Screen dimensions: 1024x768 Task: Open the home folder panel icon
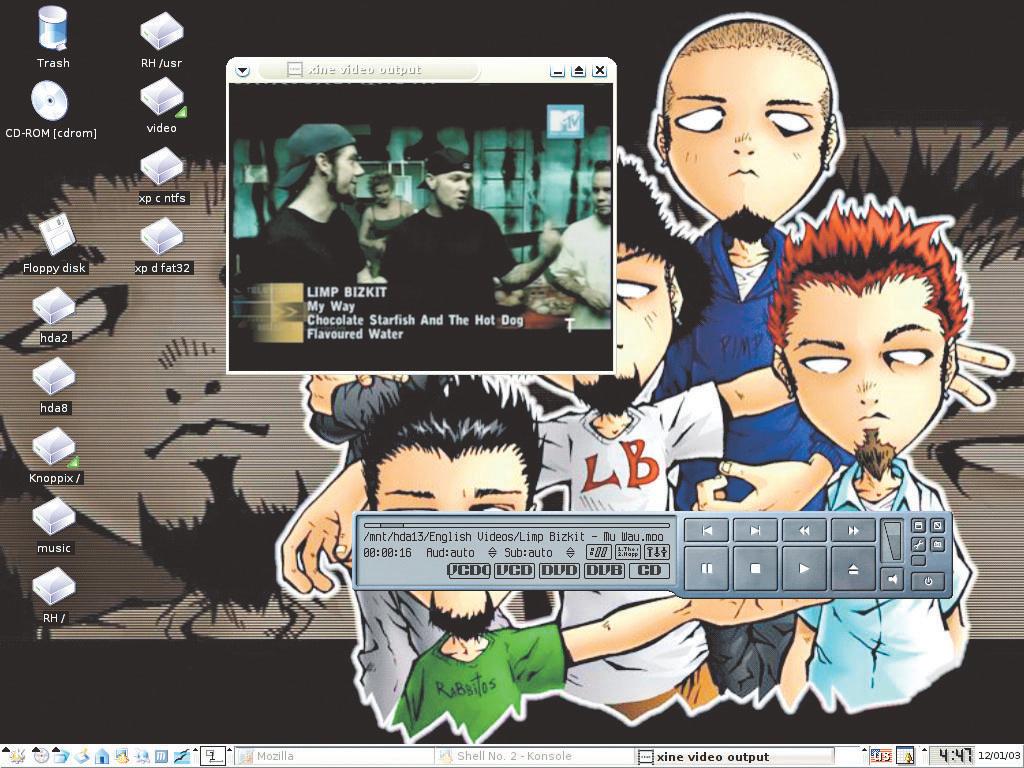pos(102,756)
